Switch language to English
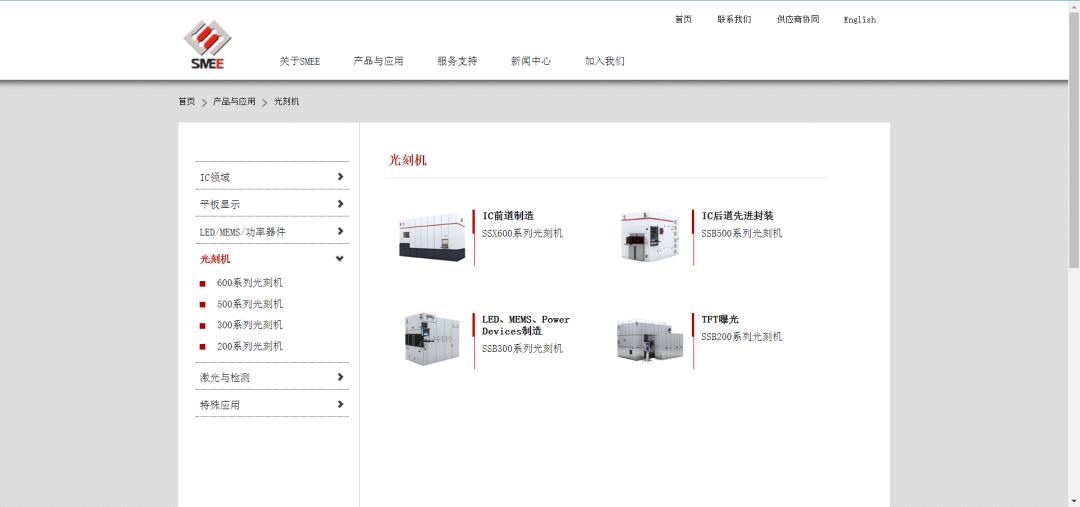1080x507 pixels. pyautogui.click(x=860, y=20)
